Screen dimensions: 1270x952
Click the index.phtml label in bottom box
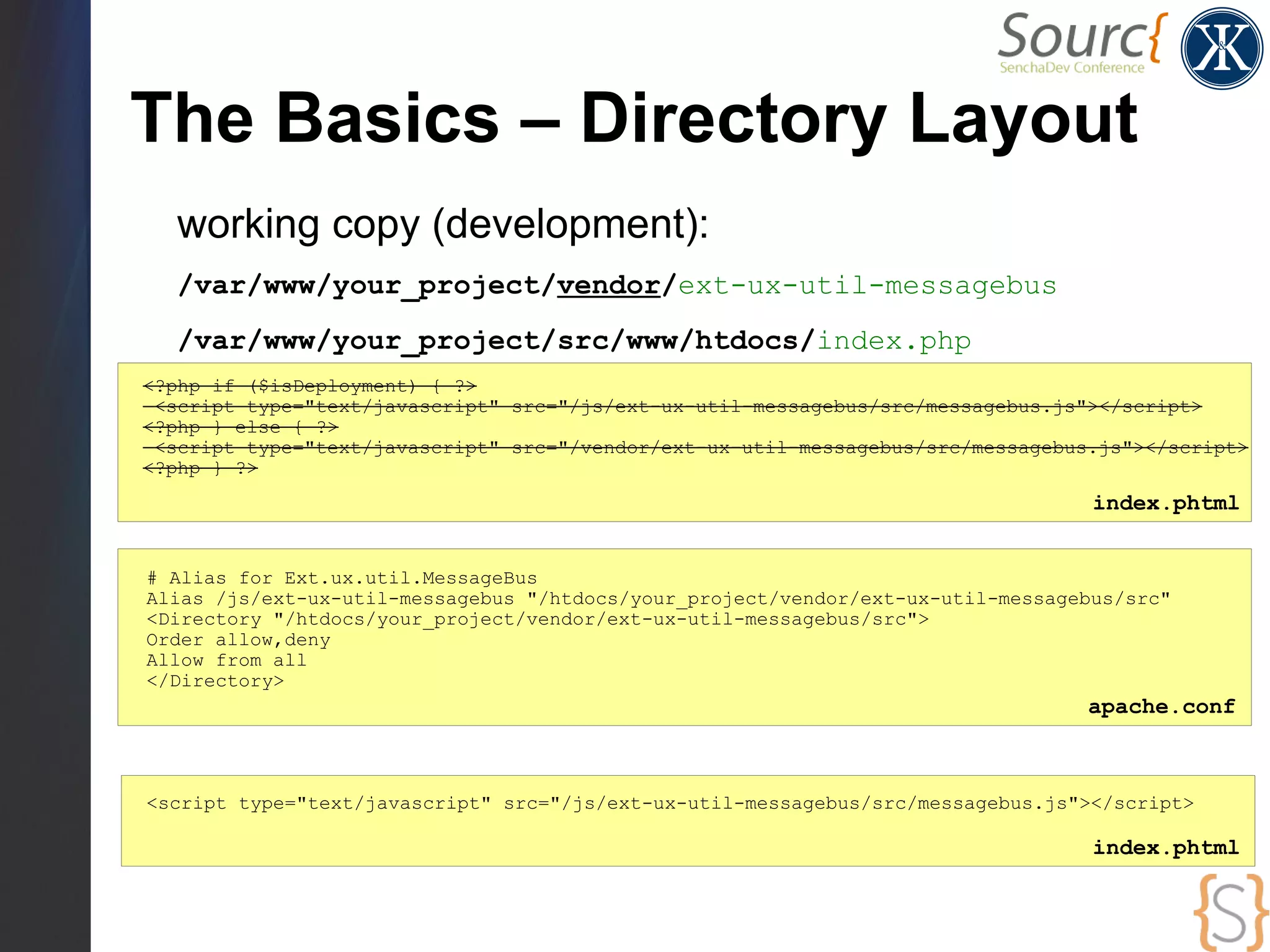coord(1165,847)
